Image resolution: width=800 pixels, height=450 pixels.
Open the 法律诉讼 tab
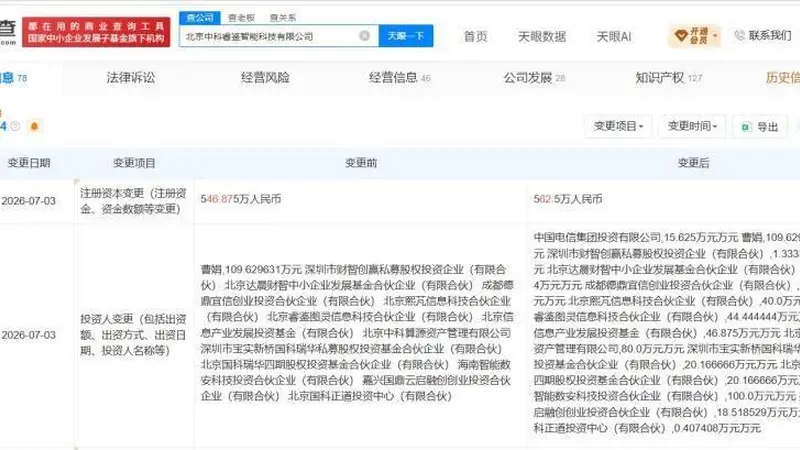[x=131, y=78]
